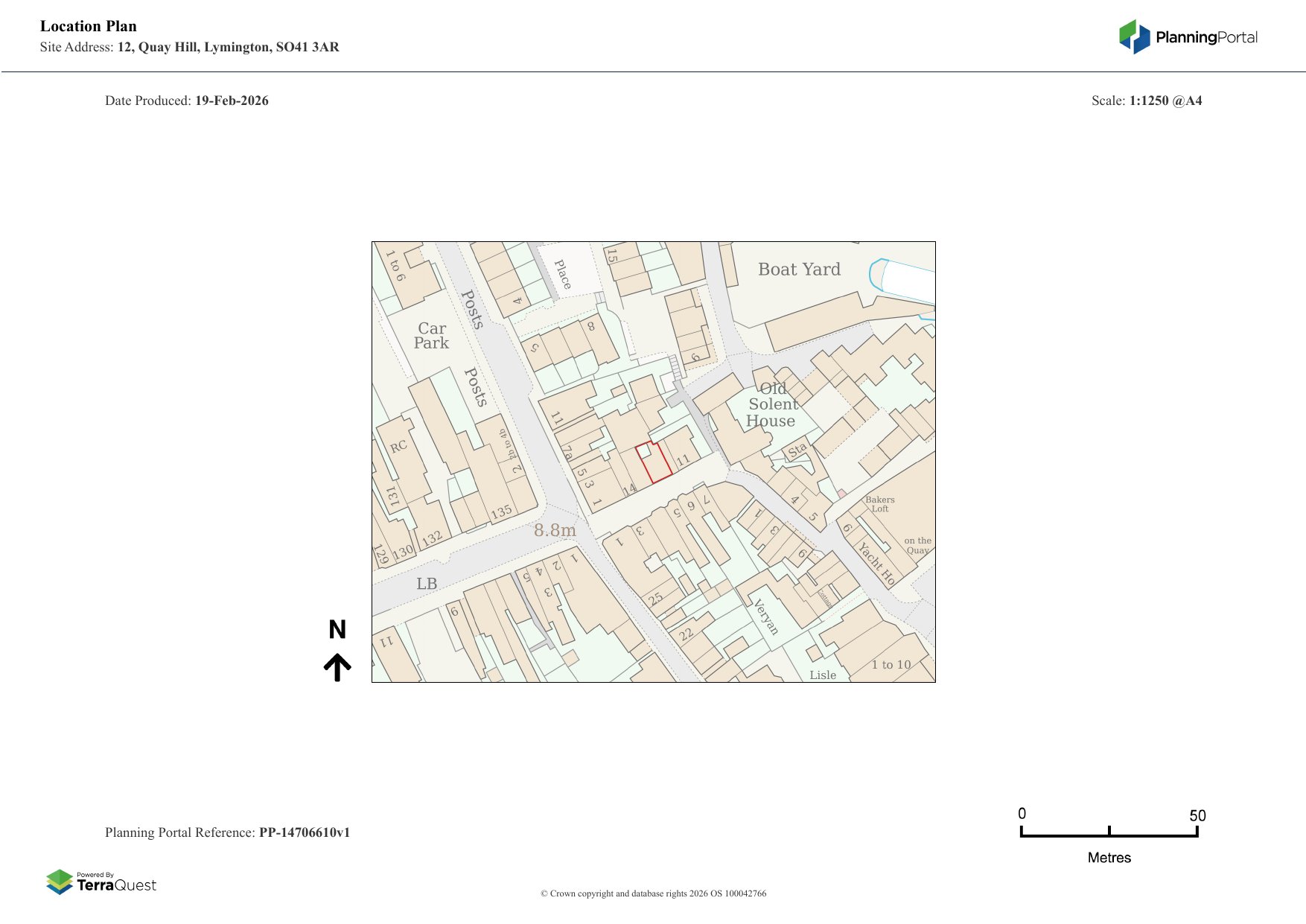
Task: Click the Car Park map label
Action: click(x=431, y=336)
